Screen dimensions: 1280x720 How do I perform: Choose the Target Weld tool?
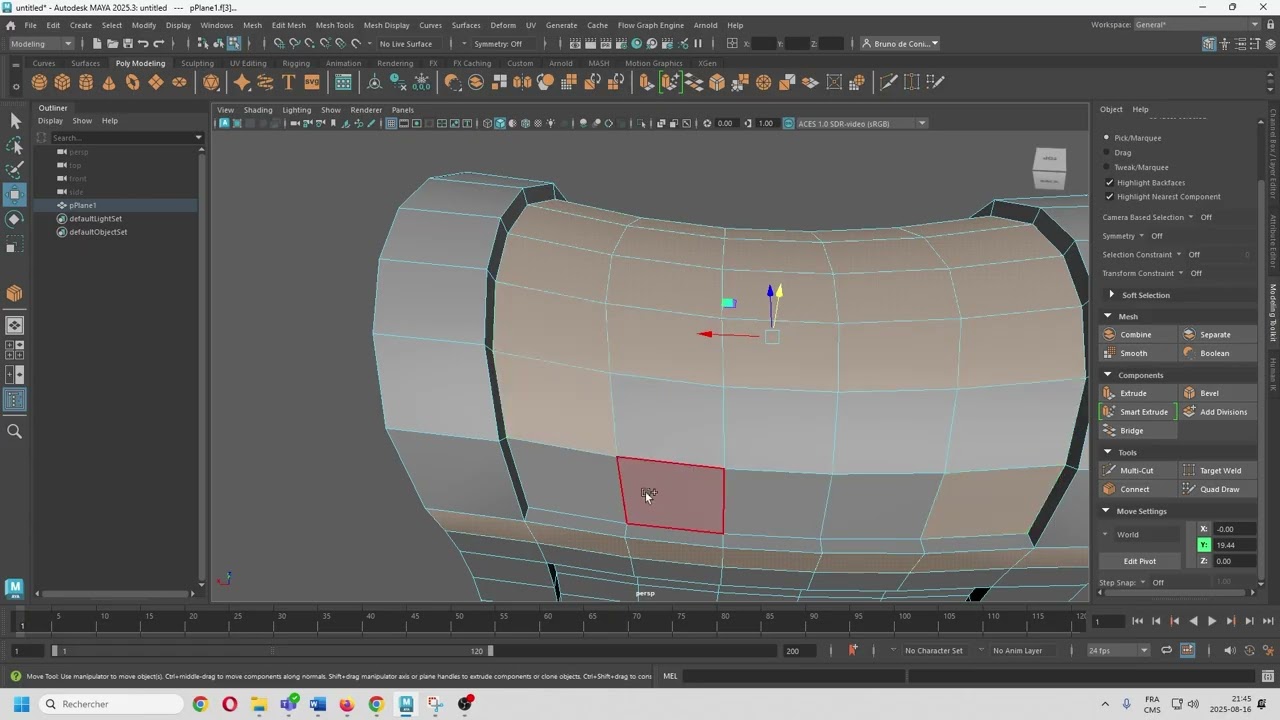coord(1219,470)
